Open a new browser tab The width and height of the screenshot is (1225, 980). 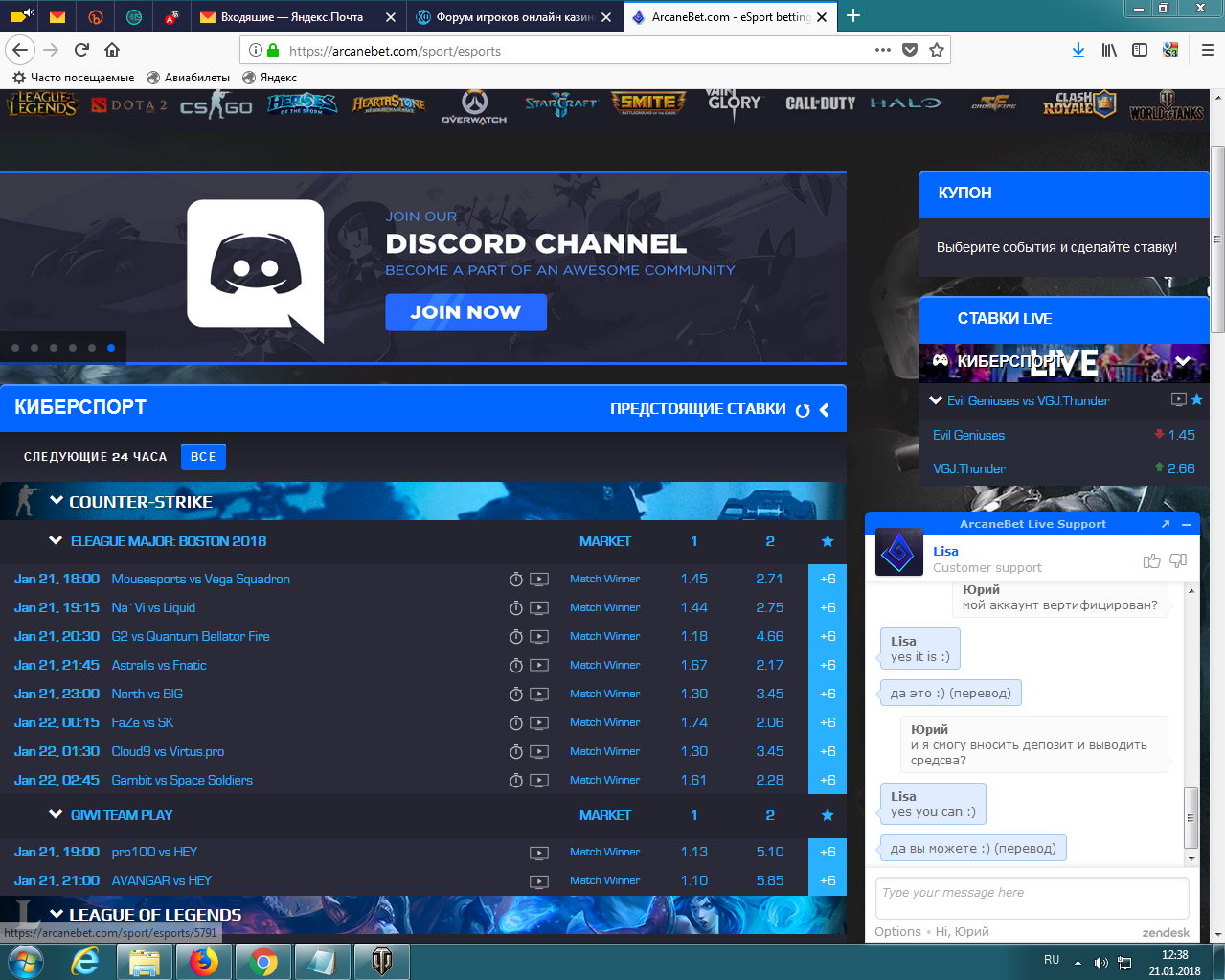point(853,16)
